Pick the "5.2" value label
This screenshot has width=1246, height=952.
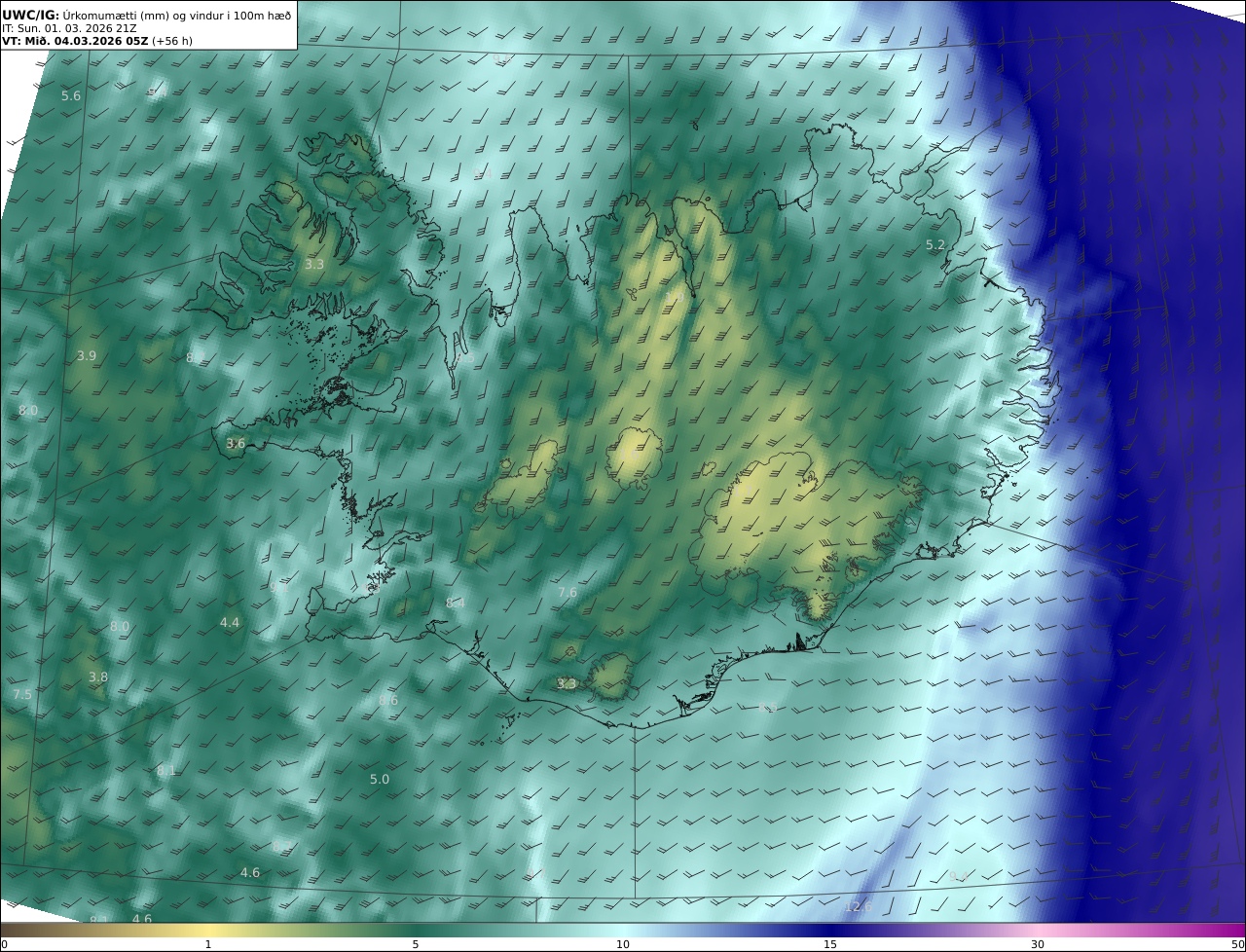pyautogui.click(x=935, y=245)
